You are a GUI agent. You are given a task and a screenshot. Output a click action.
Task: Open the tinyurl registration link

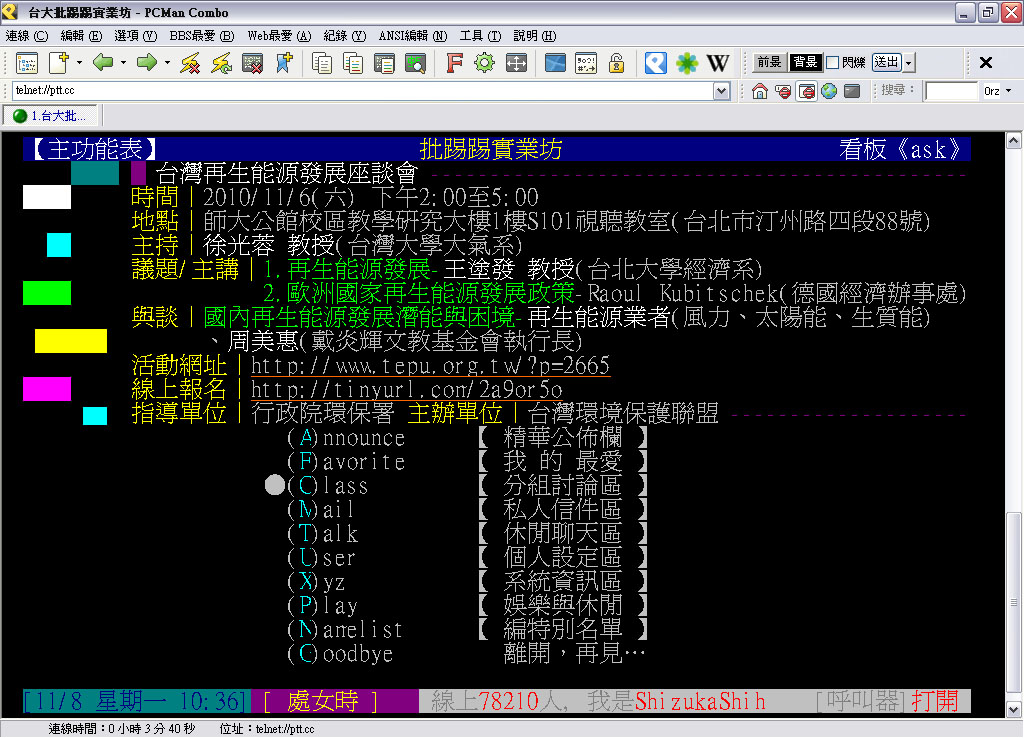click(406, 390)
